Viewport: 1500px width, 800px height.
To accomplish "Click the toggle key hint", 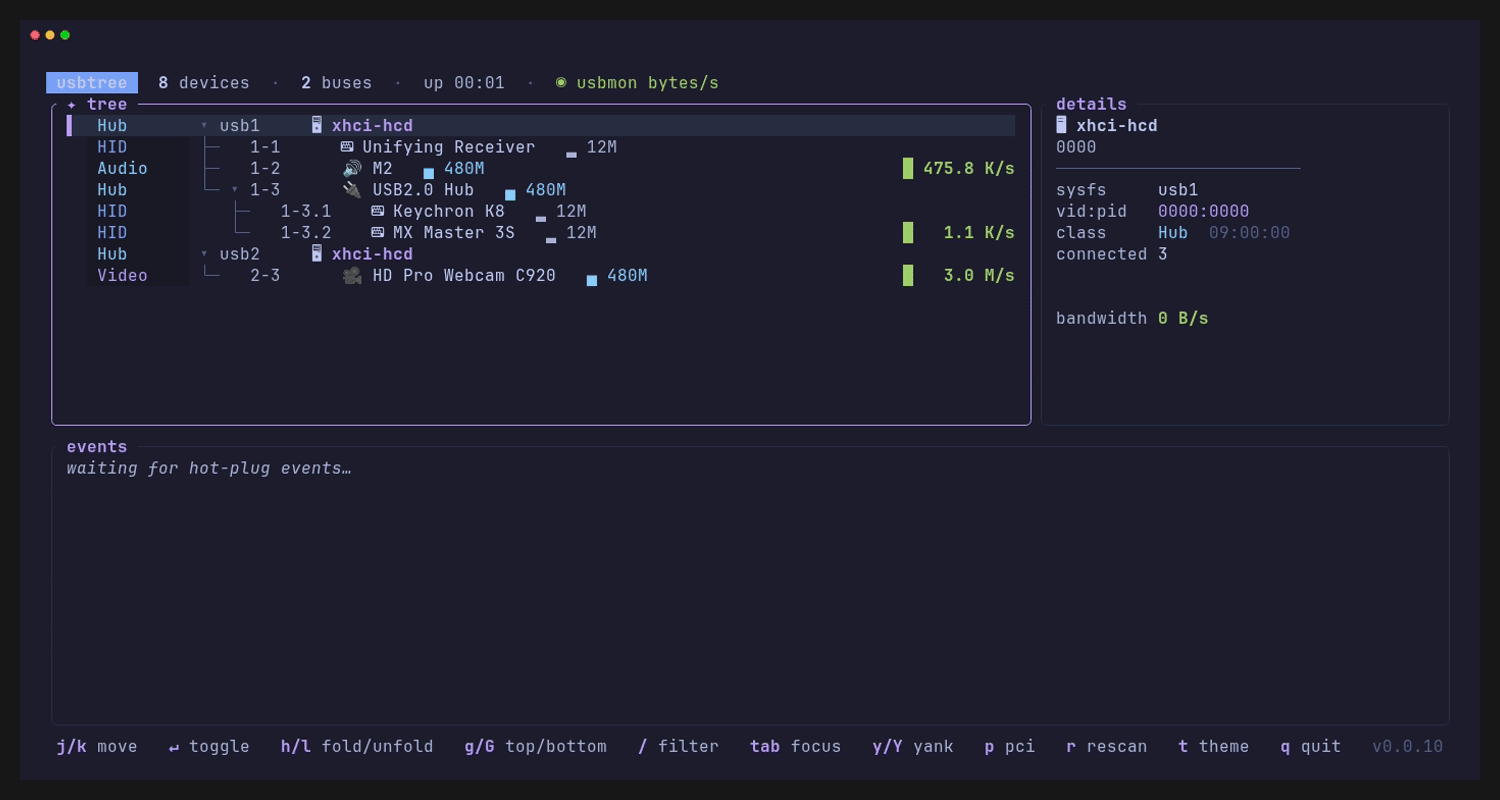I will coord(209,747).
